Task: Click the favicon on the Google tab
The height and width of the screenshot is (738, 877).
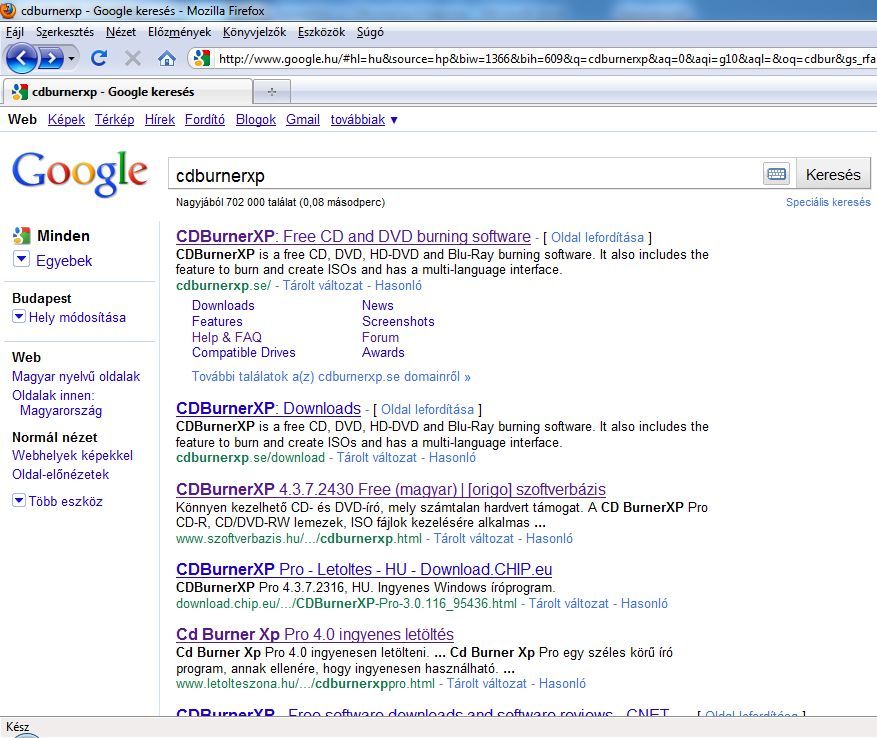Action: point(20,92)
